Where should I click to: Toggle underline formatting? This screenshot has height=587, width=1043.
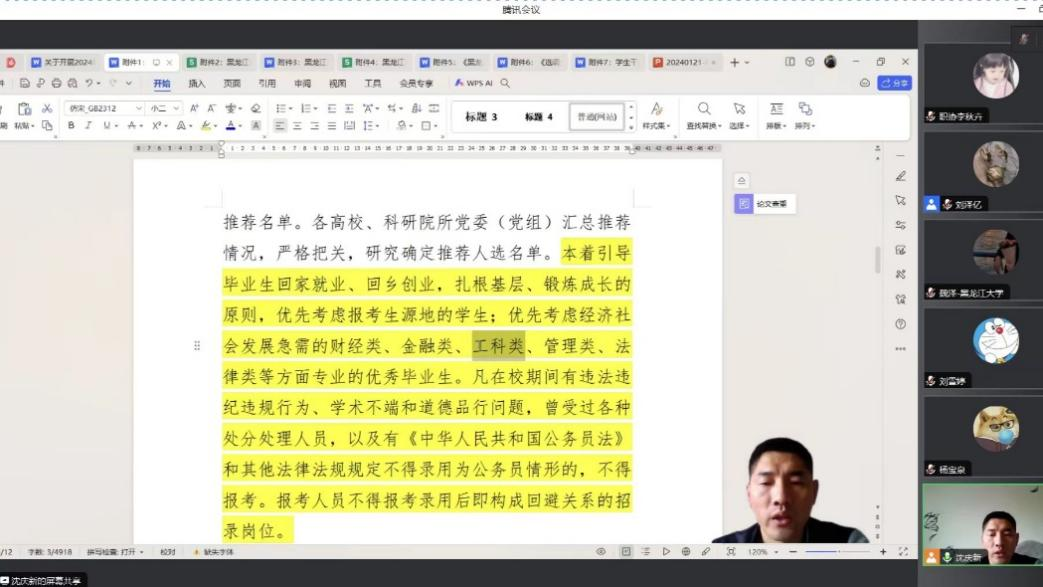pyautogui.click(x=107, y=126)
